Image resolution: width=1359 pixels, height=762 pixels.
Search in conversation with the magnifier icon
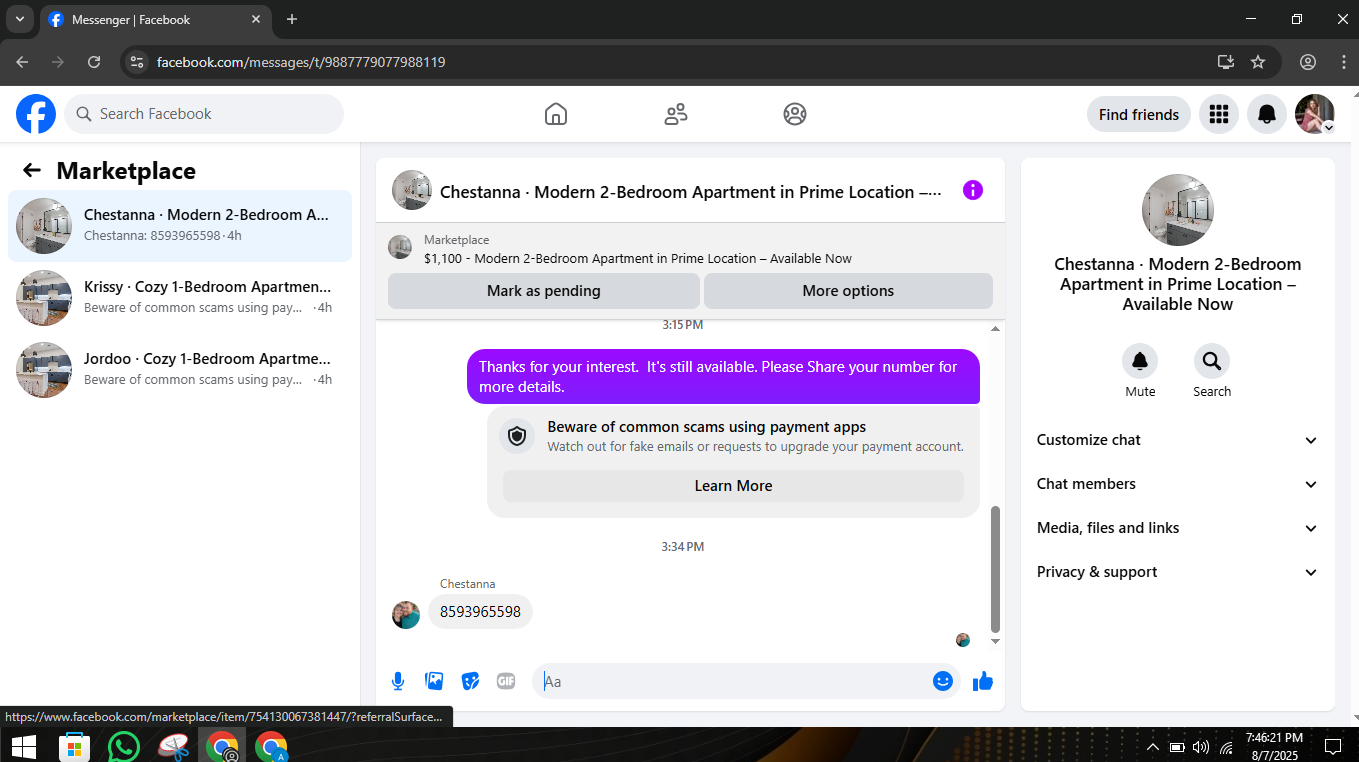point(1212,361)
